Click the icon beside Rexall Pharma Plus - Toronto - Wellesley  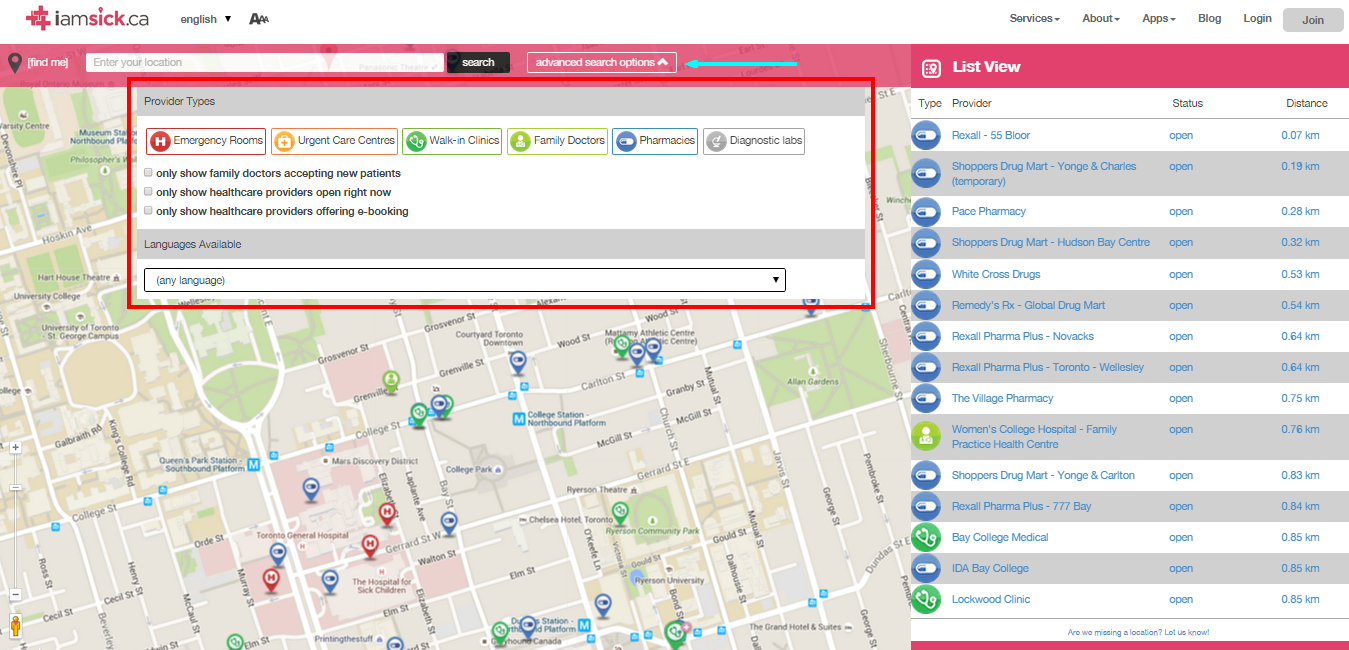[x=926, y=367]
